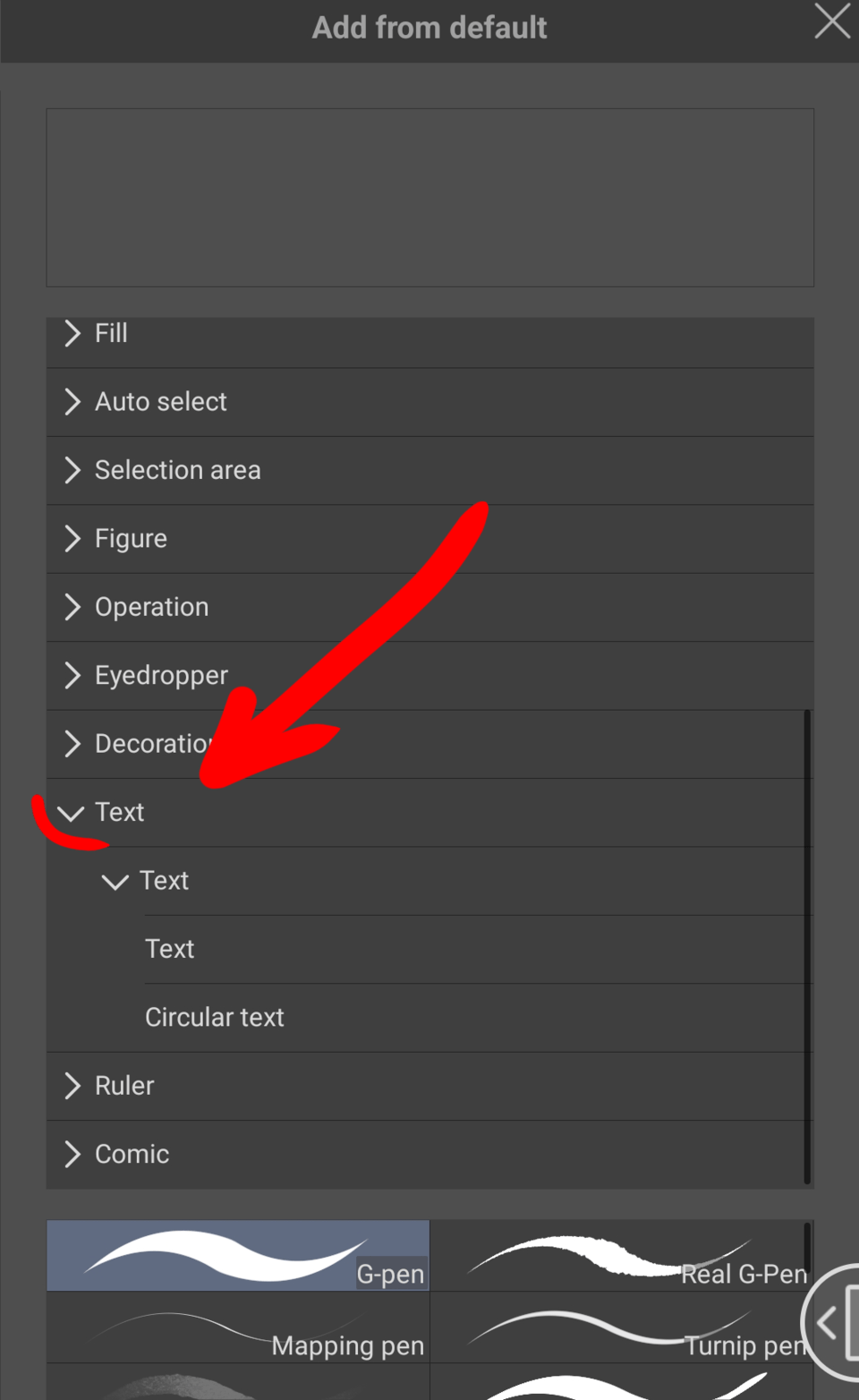Select the Real G-Pen brush

[x=622, y=1255]
